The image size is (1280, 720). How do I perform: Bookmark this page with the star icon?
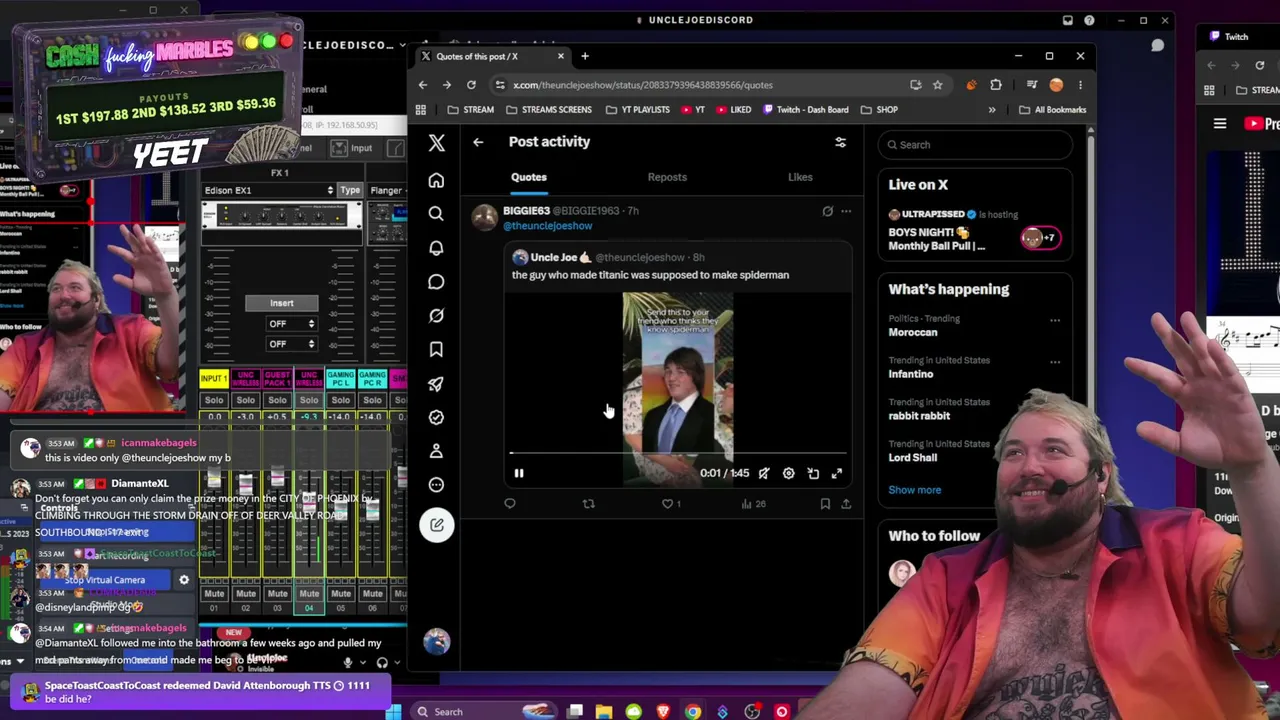937,85
